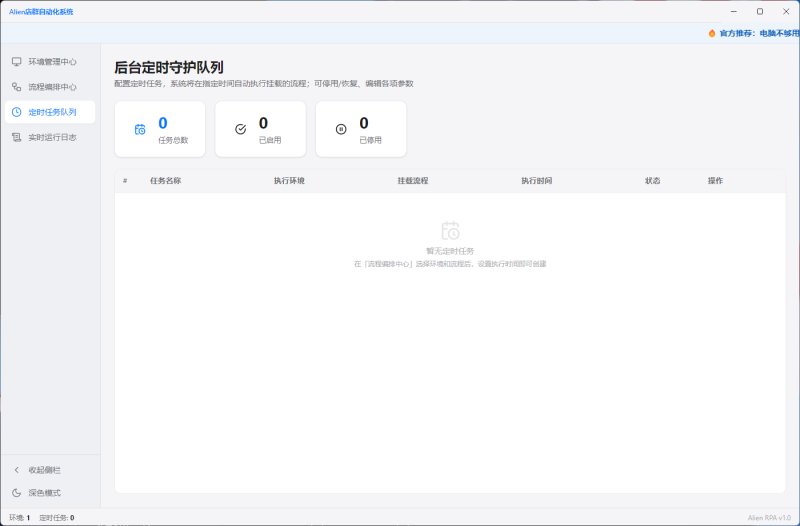Image resolution: width=800 pixels, height=526 pixels.
Task: Open 实时运行日志 sidebar item
Action: pos(50,137)
